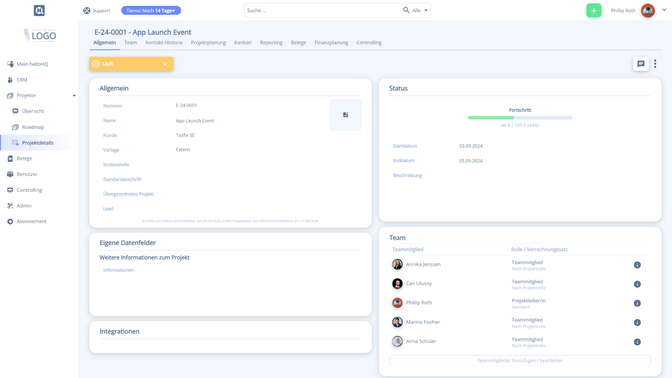Viewport: 672px width, 378px height.
Task: Click the Mein helloHQ sidebar icon
Action: tap(10, 64)
